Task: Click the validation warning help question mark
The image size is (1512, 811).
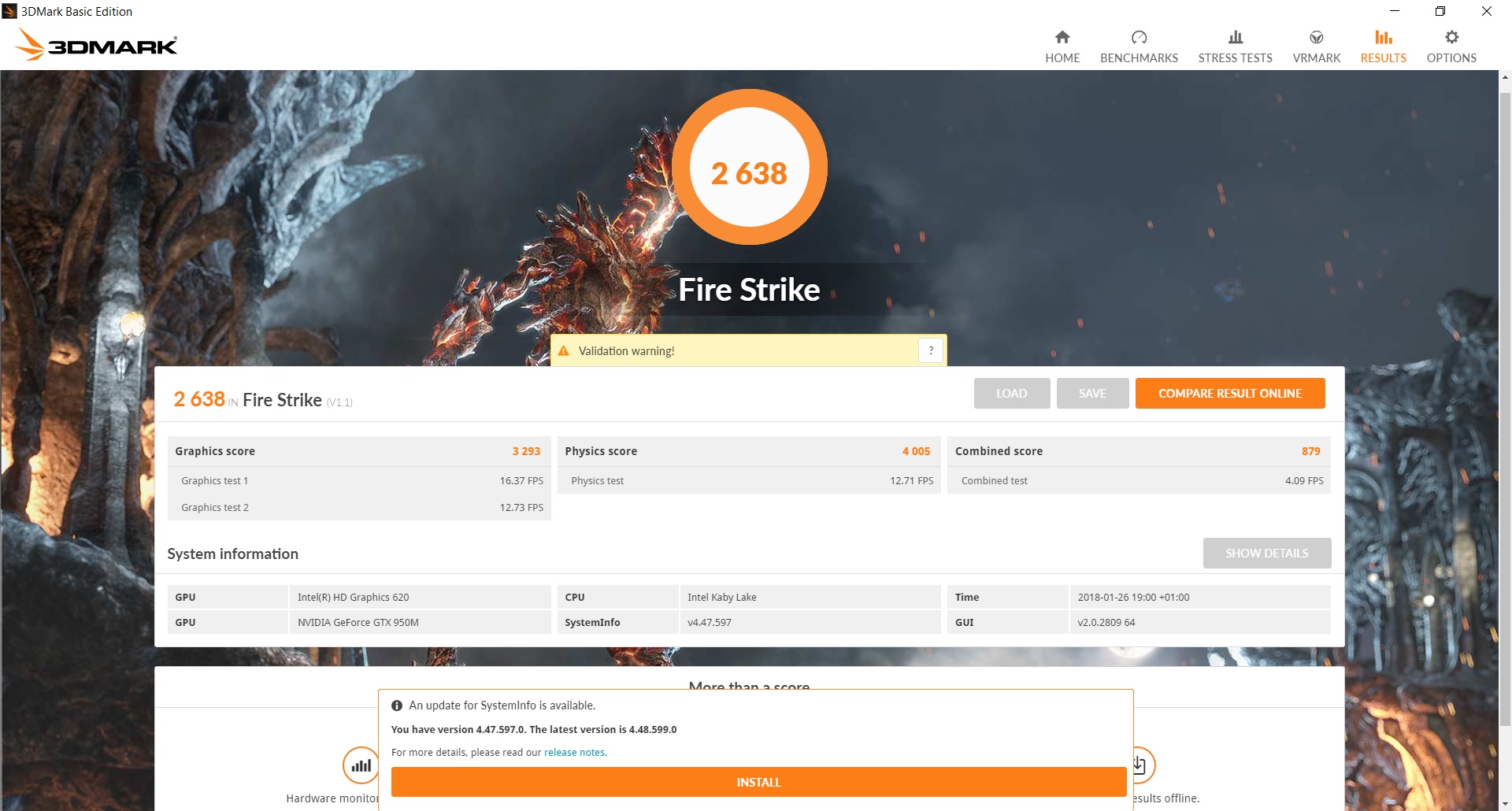Action: 931,350
